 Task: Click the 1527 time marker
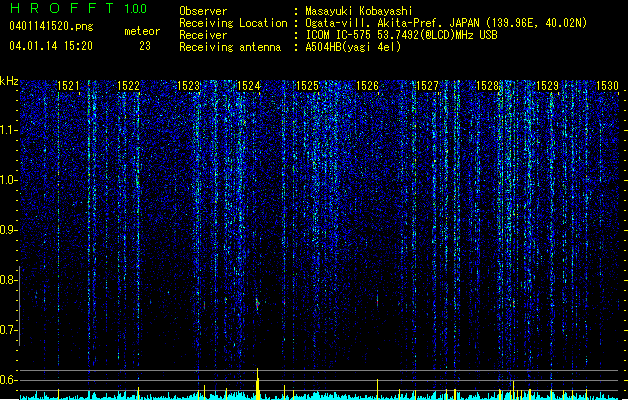tap(428, 86)
